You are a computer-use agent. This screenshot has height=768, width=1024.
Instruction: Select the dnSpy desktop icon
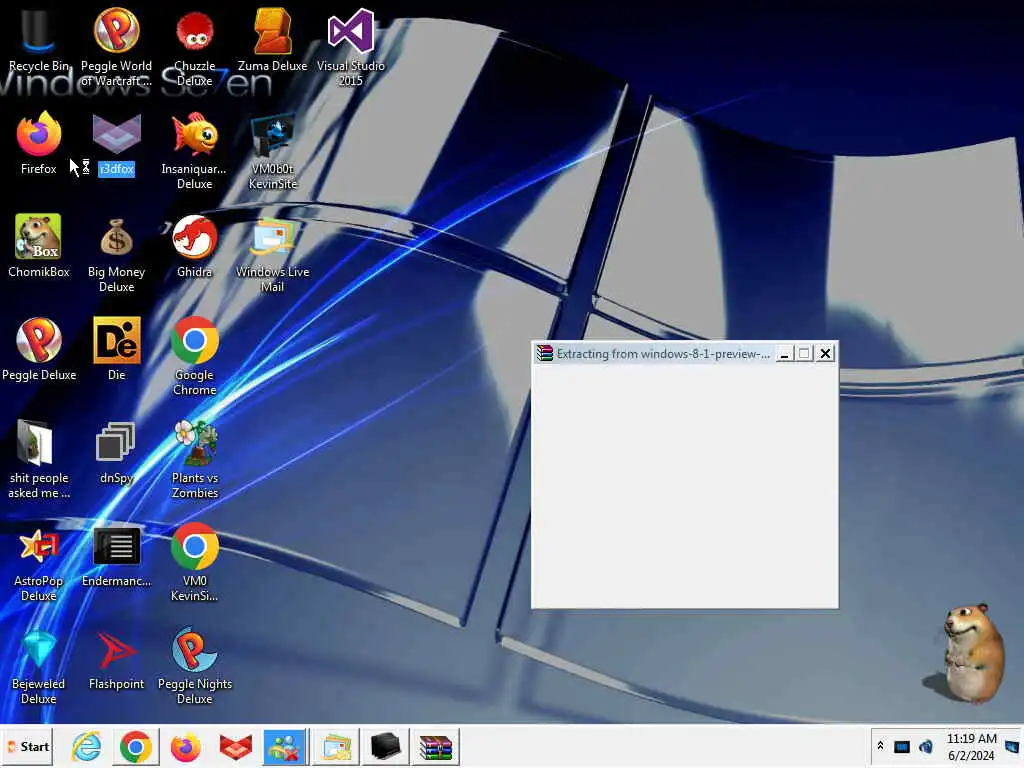click(x=116, y=452)
